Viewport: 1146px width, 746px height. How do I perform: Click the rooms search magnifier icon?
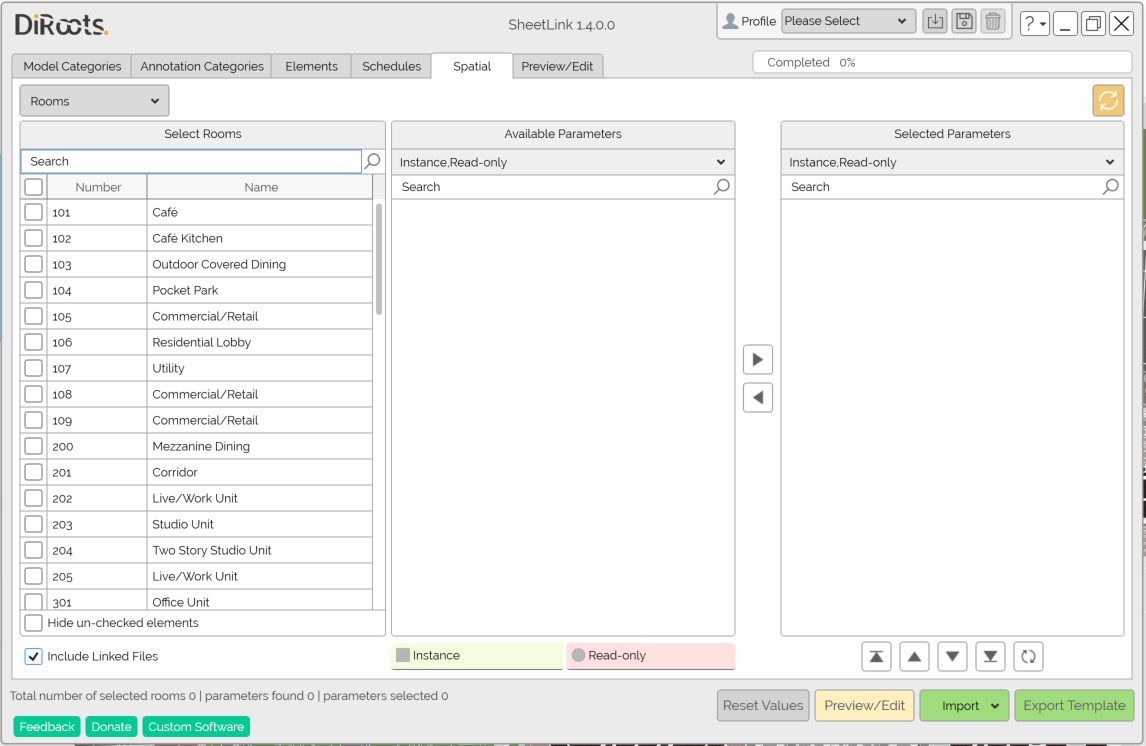tap(373, 161)
